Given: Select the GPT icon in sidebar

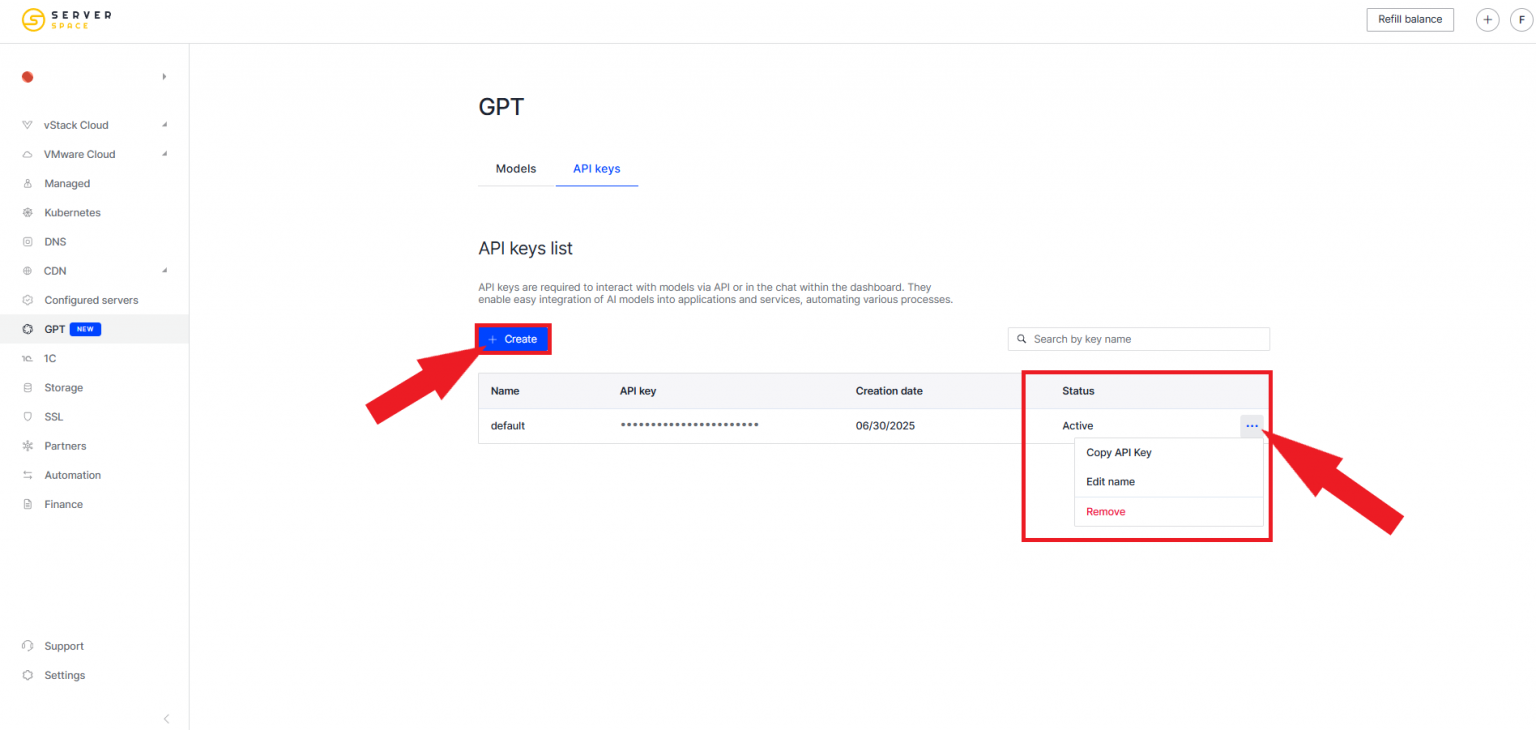Looking at the screenshot, I should pyautogui.click(x=27, y=328).
